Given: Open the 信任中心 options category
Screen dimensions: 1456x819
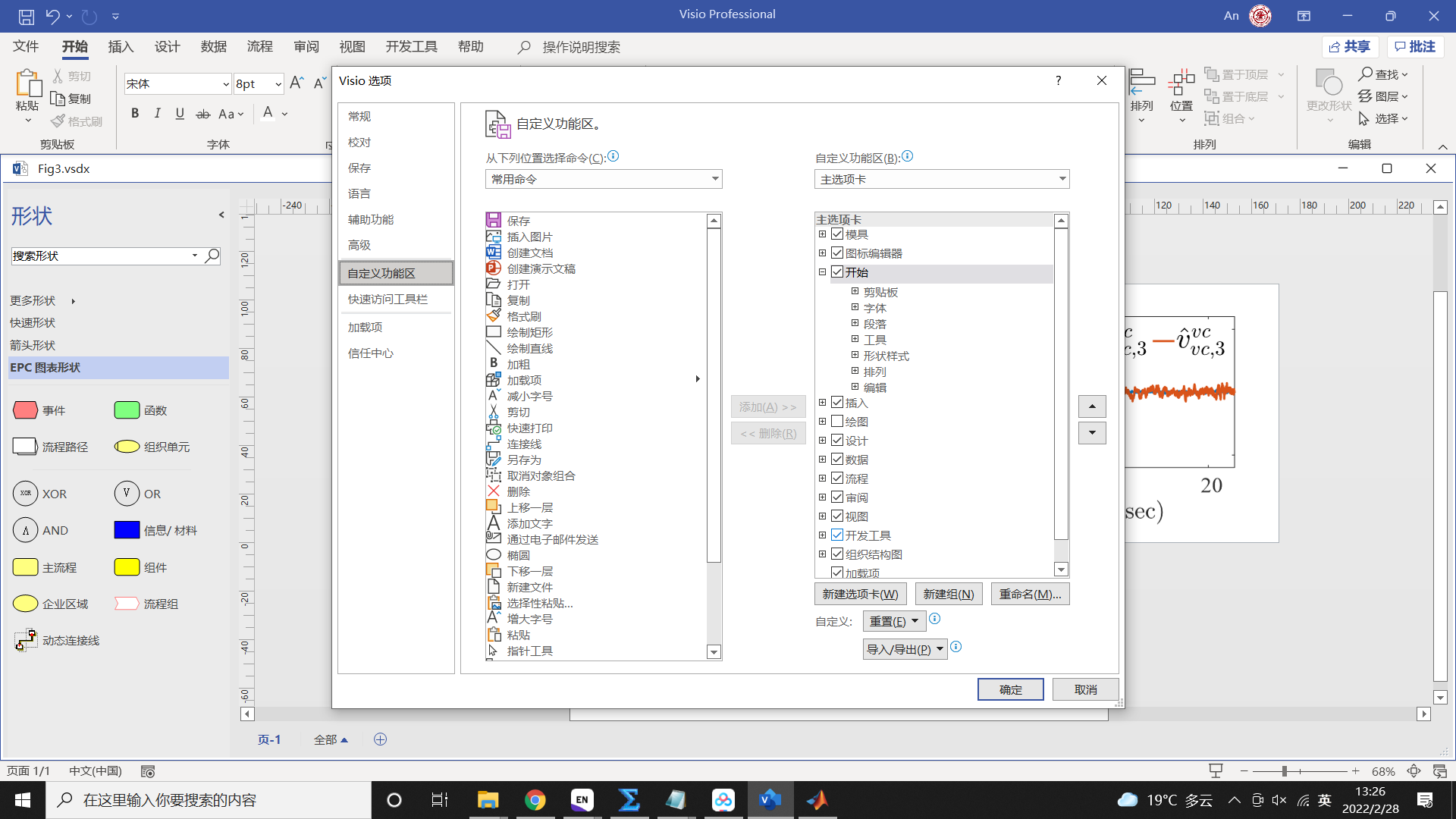Looking at the screenshot, I should (396, 353).
